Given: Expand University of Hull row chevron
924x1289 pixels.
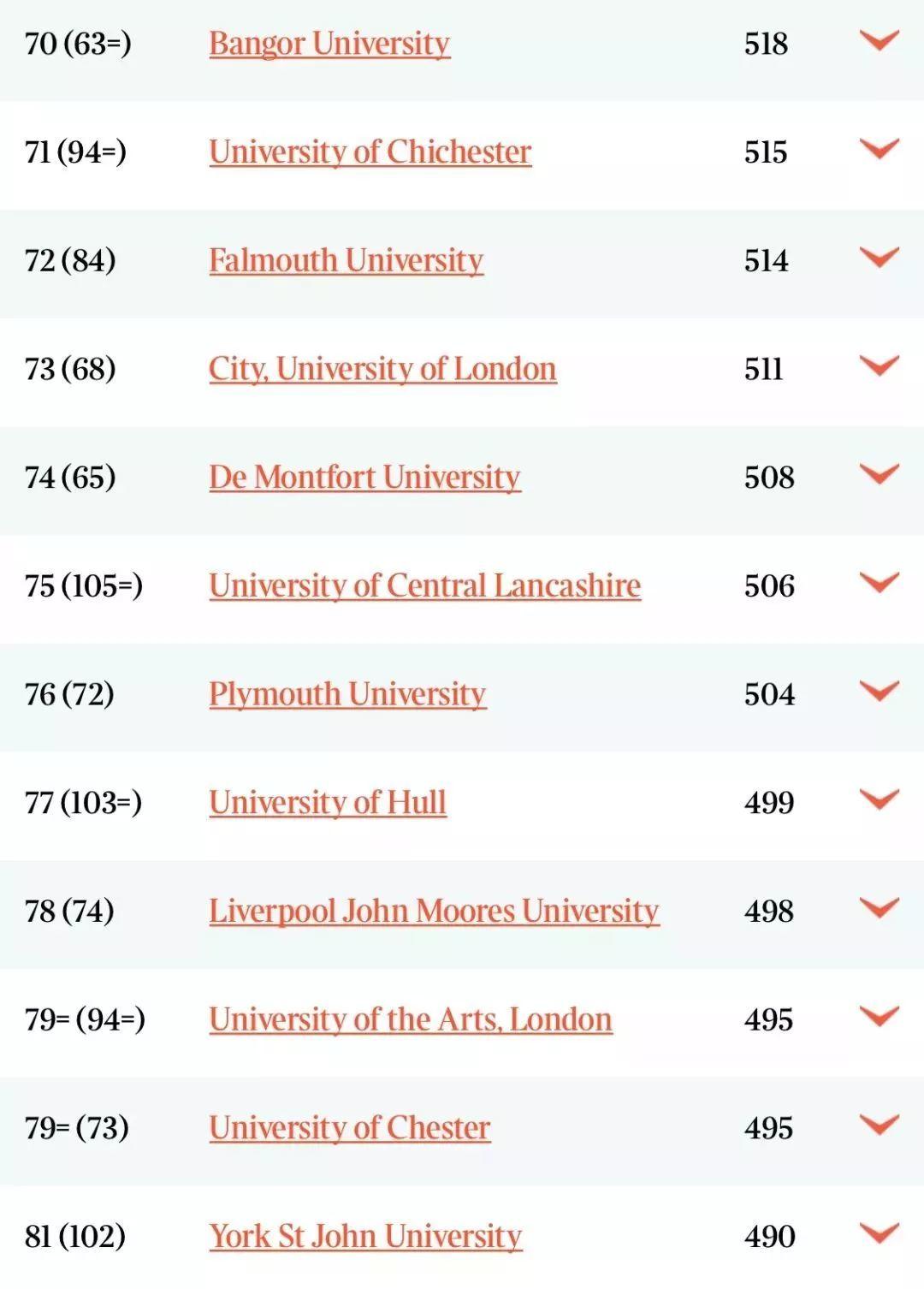Looking at the screenshot, I should (x=879, y=800).
